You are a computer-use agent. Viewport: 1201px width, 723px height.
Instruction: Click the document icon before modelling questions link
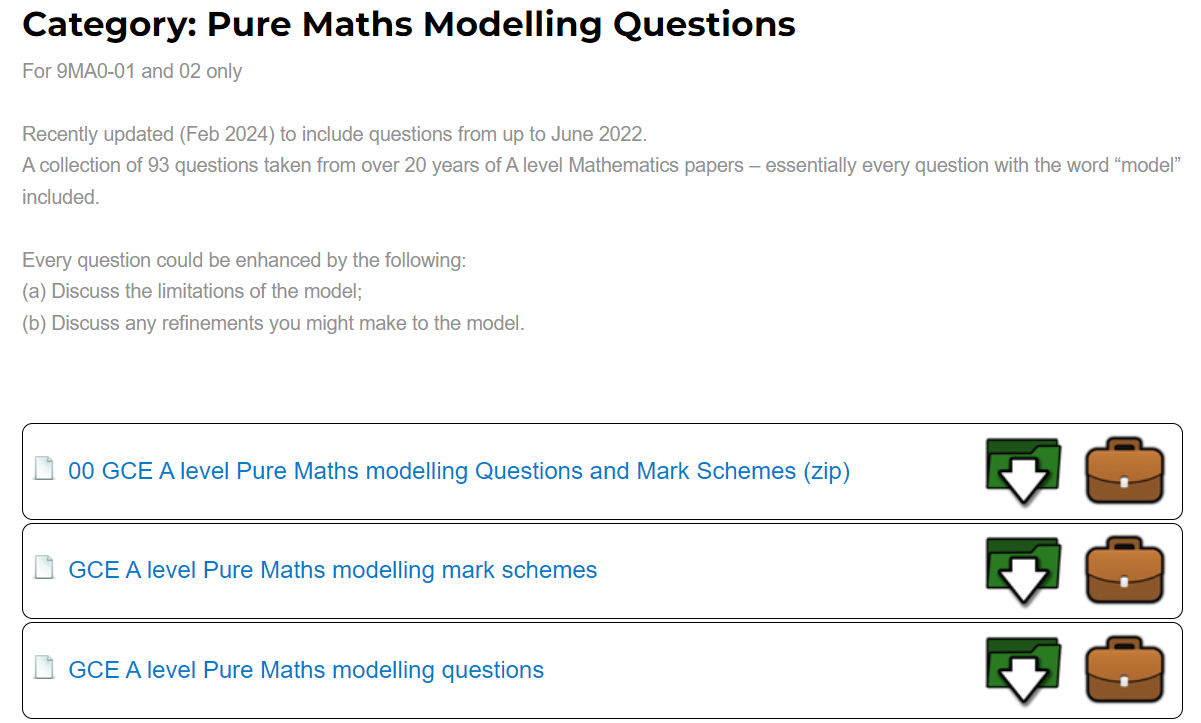click(x=44, y=669)
